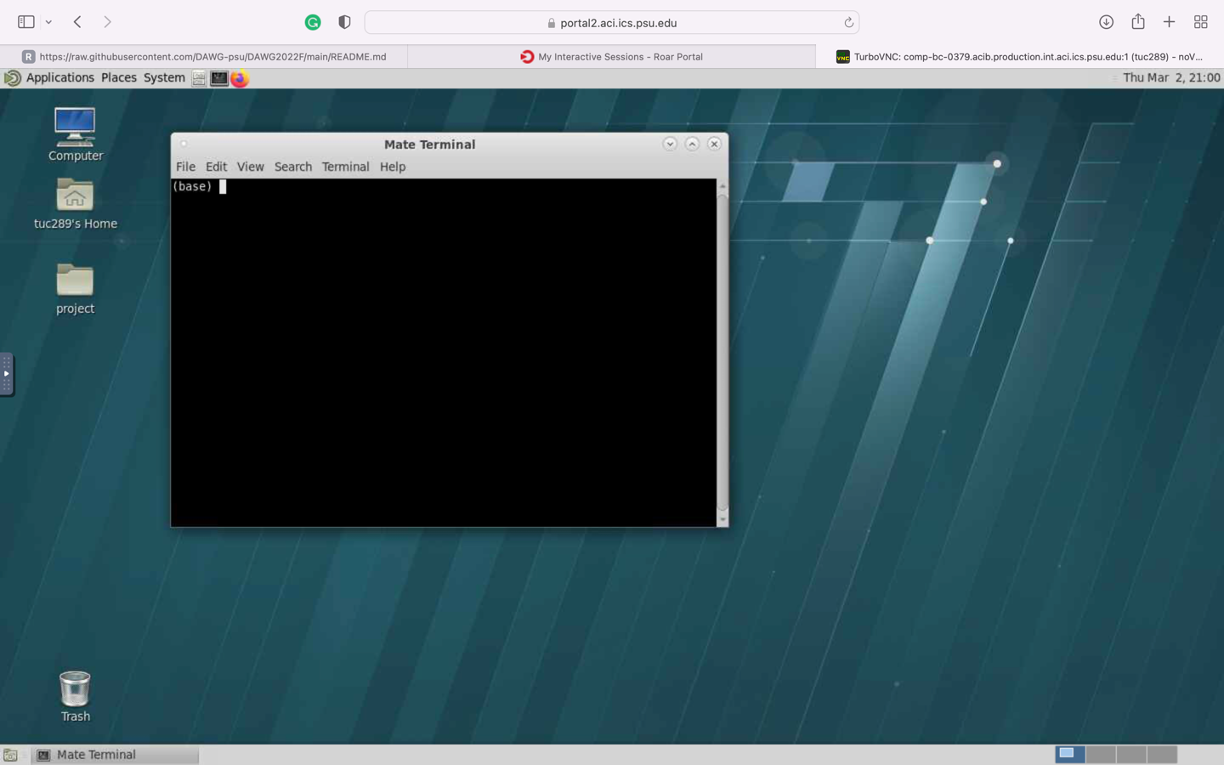Select the Trash desktop icon
Image resolution: width=1224 pixels, height=766 pixels.
click(75, 696)
